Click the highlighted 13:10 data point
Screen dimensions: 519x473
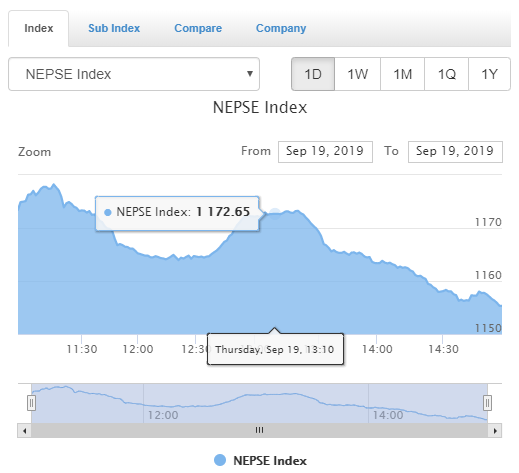pos(275,214)
